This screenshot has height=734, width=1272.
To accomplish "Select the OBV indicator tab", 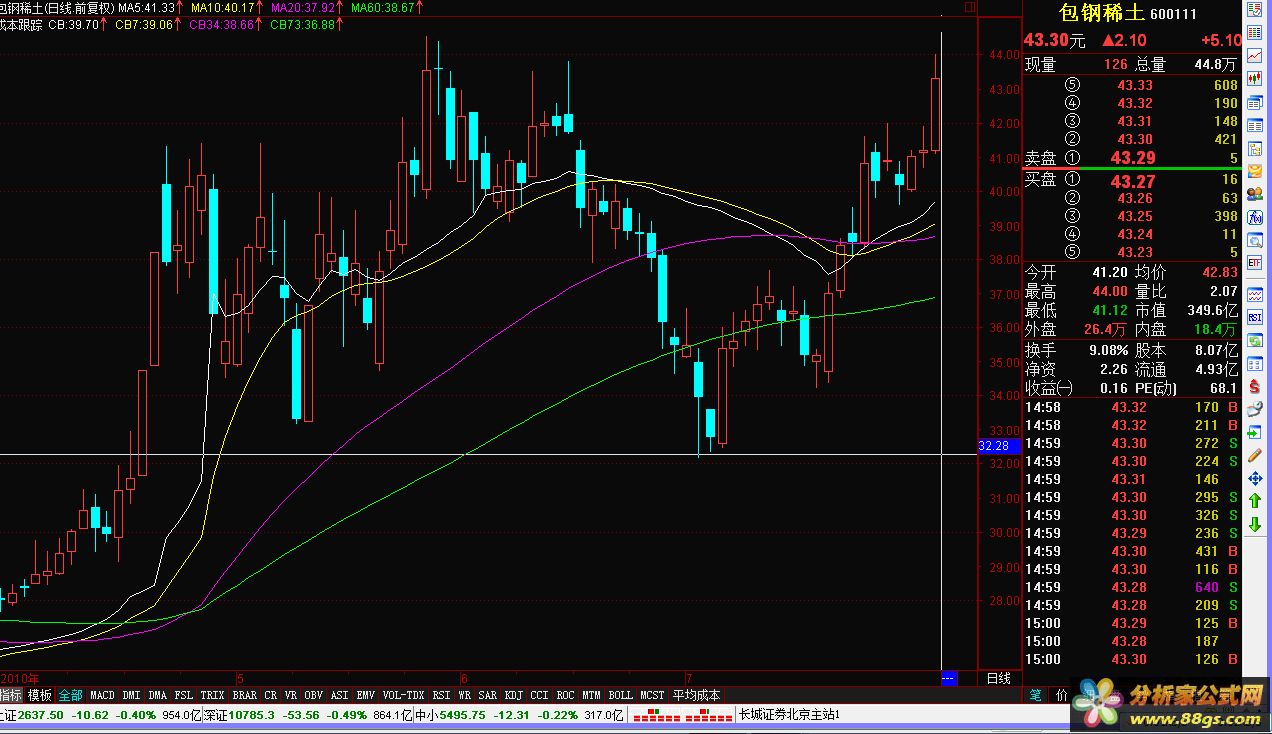I will [314, 694].
